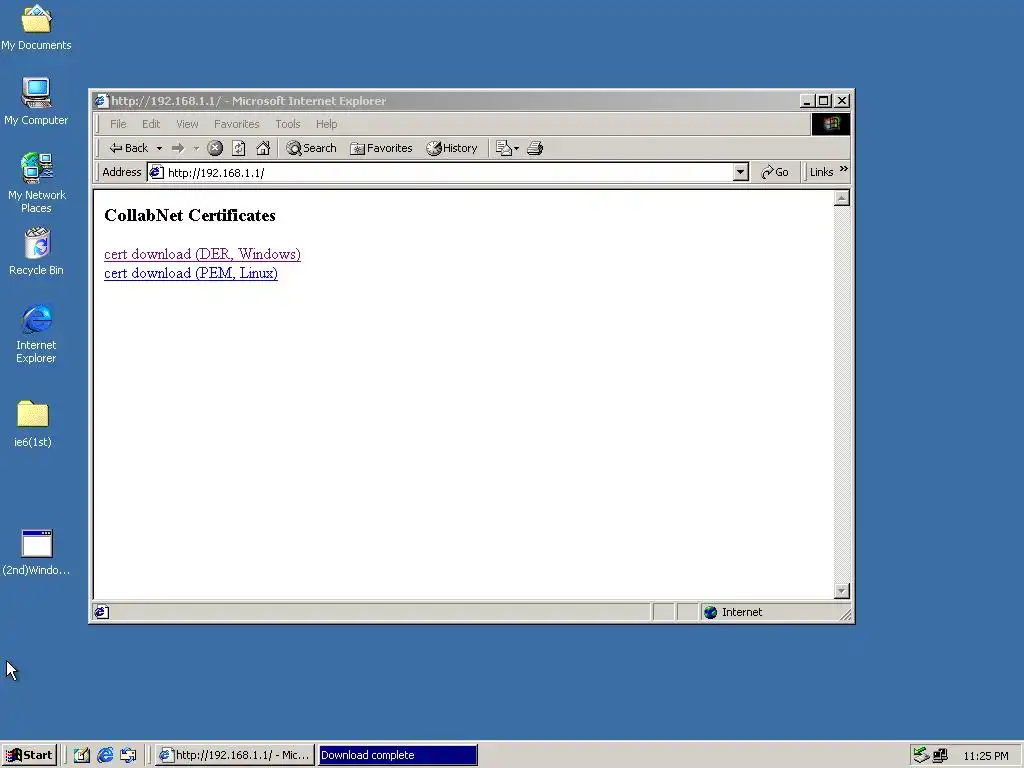Click the CollabNet Certificates heading
The image size is (1024, 768).
(x=190, y=216)
